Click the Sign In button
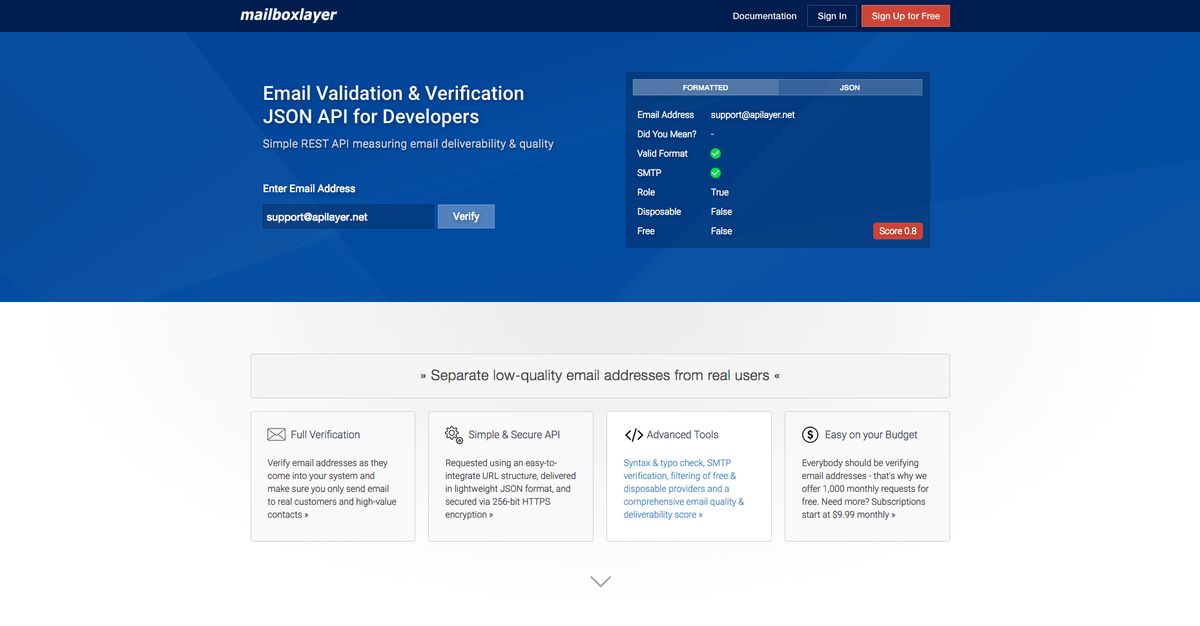 [x=831, y=15]
